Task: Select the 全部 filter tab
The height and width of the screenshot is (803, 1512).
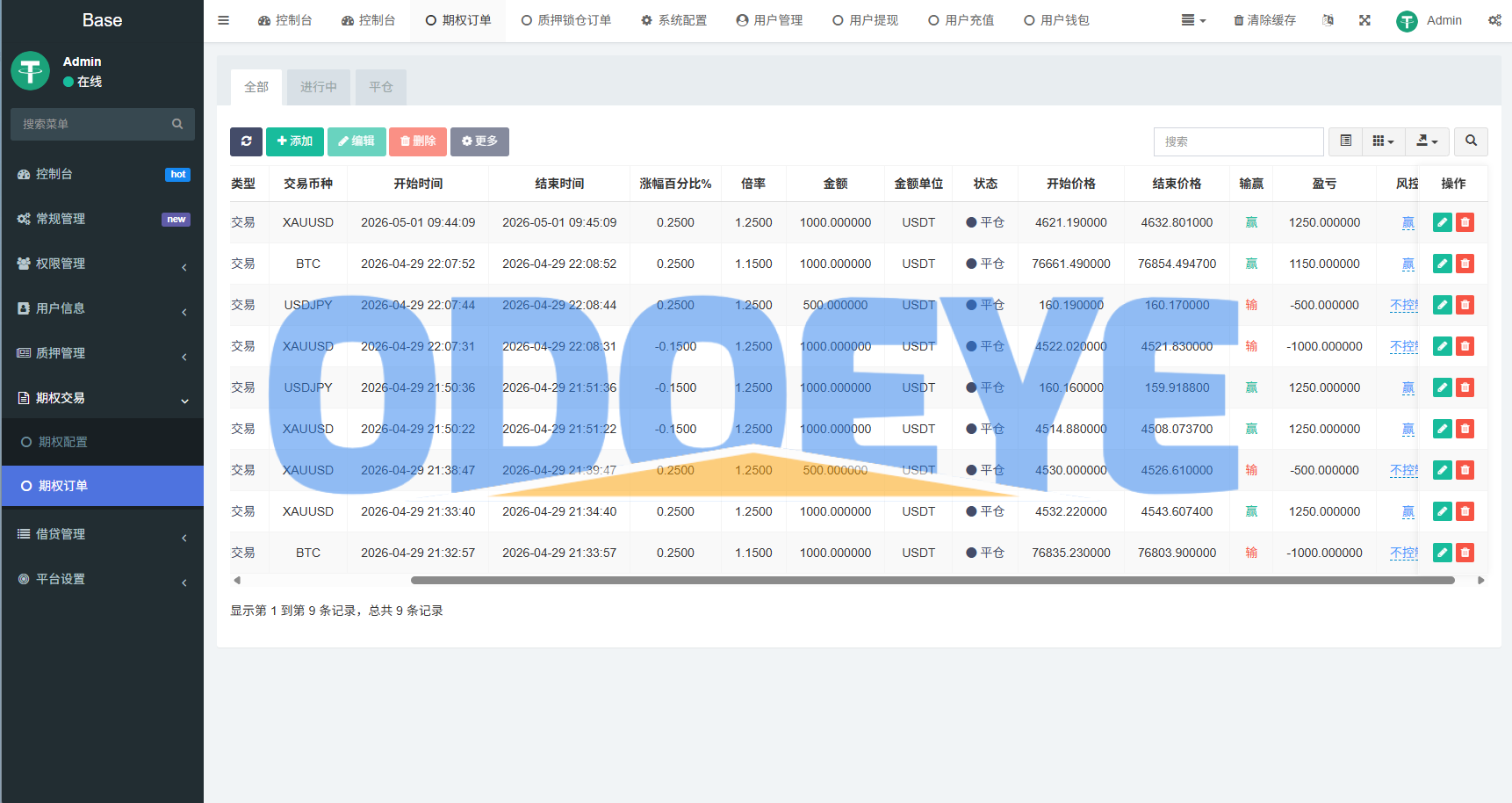Action: [256, 87]
